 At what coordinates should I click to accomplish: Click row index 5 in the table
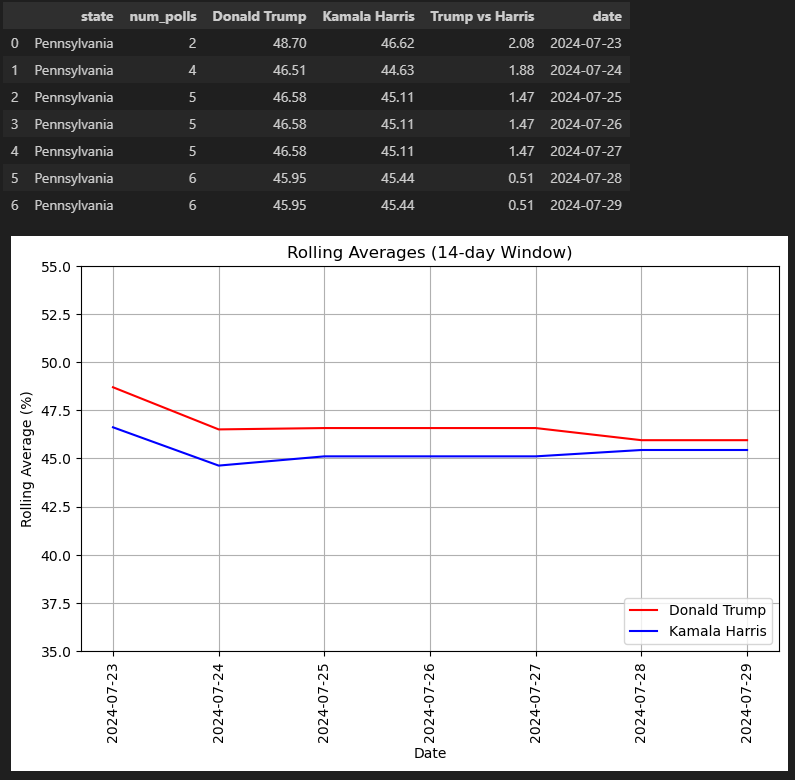click(x=15, y=178)
